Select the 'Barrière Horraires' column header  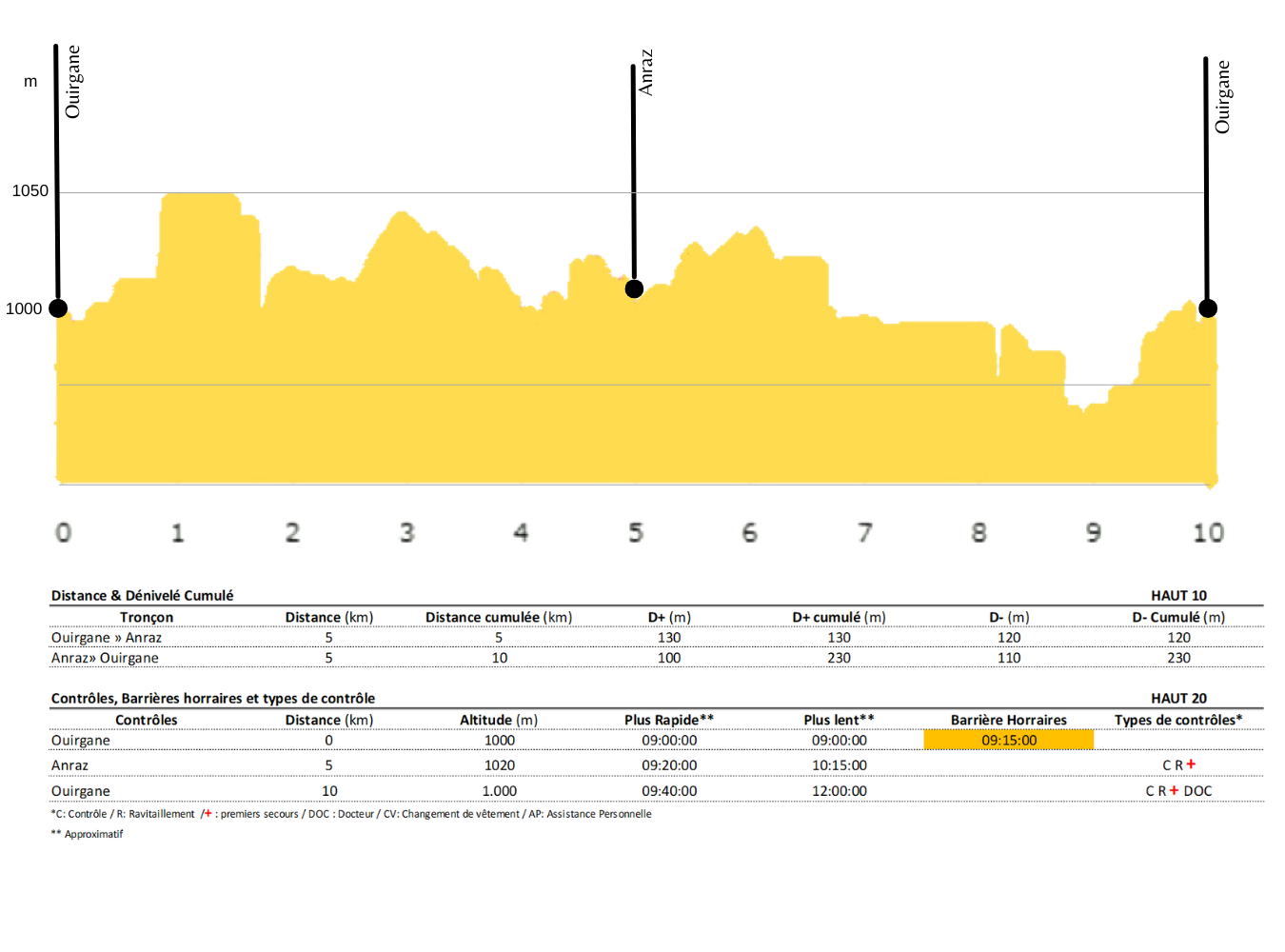[1008, 720]
